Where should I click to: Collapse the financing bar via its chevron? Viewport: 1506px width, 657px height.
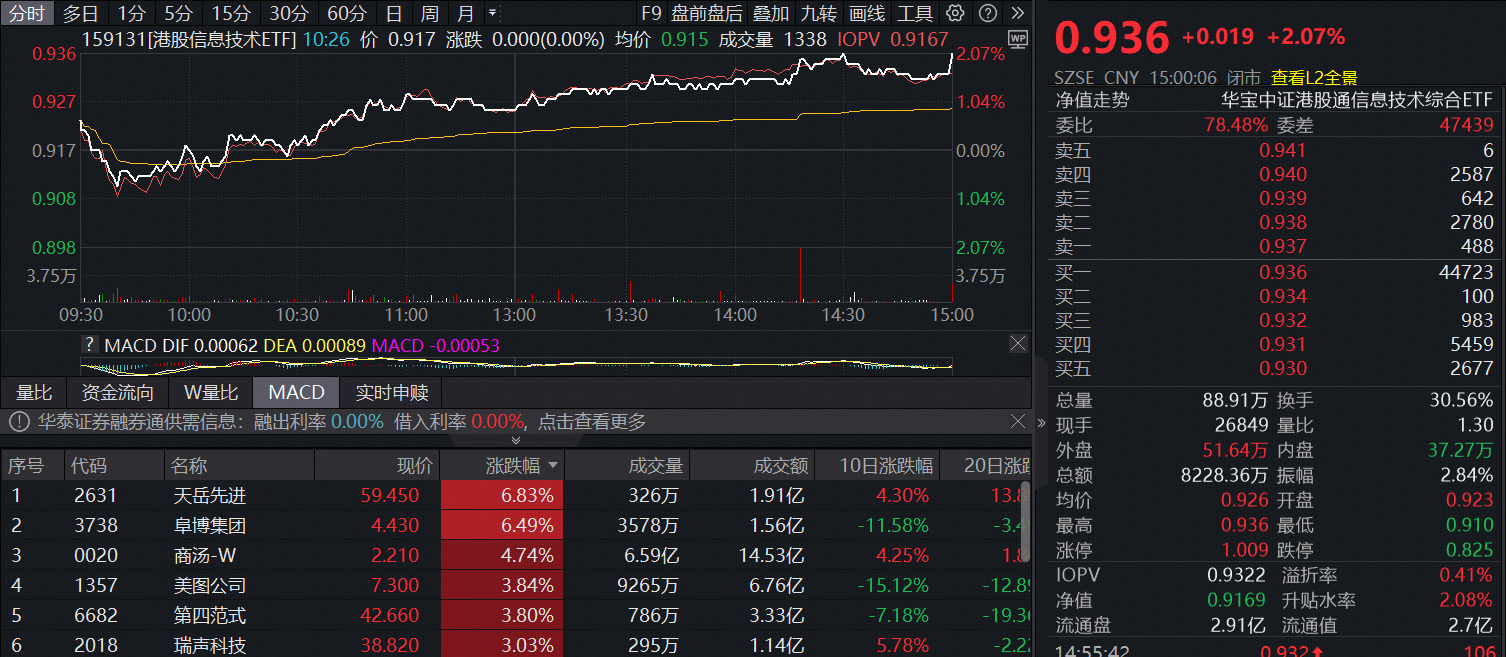point(516,438)
